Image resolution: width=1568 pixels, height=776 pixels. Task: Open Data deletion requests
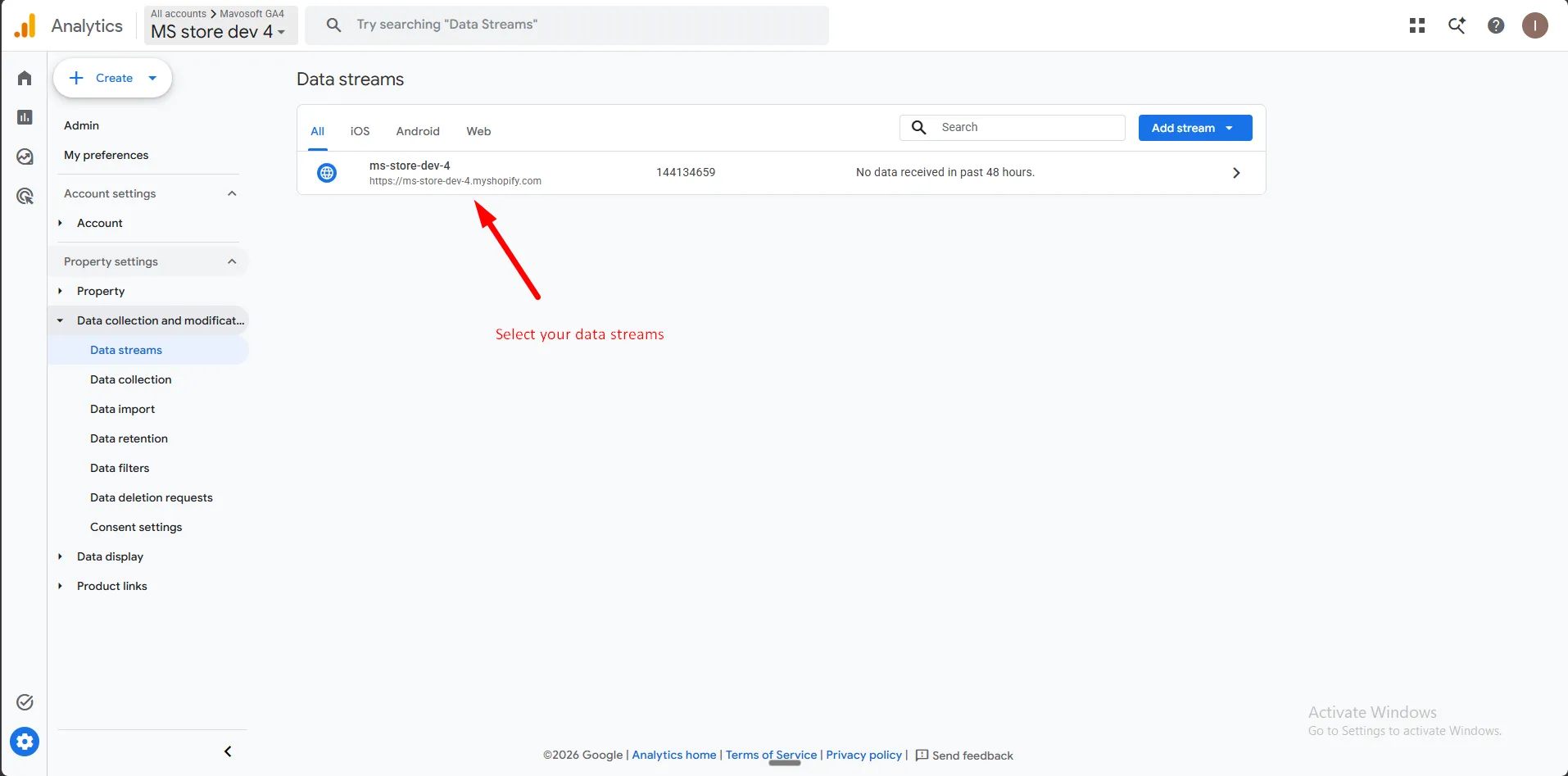pyautogui.click(x=152, y=497)
